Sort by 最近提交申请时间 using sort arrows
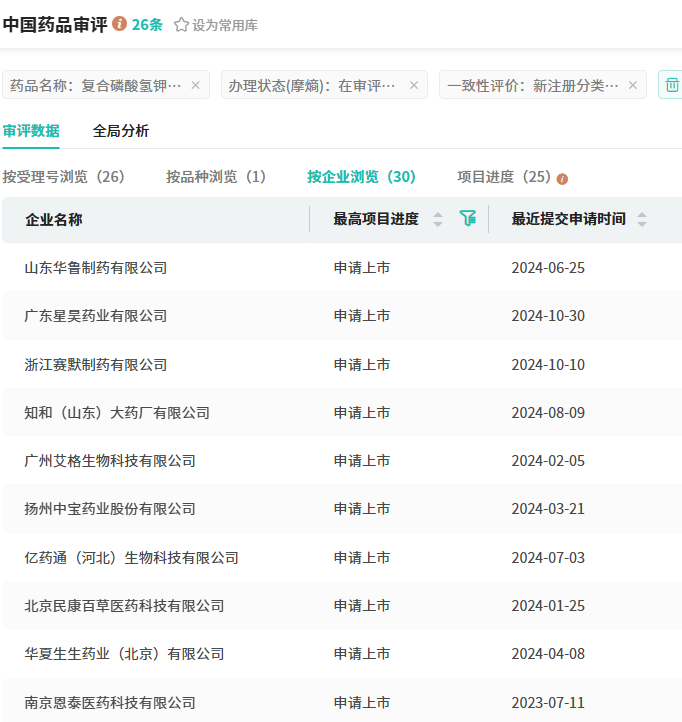The height and width of the screenshot is (722, 682). tap(642, 219)
